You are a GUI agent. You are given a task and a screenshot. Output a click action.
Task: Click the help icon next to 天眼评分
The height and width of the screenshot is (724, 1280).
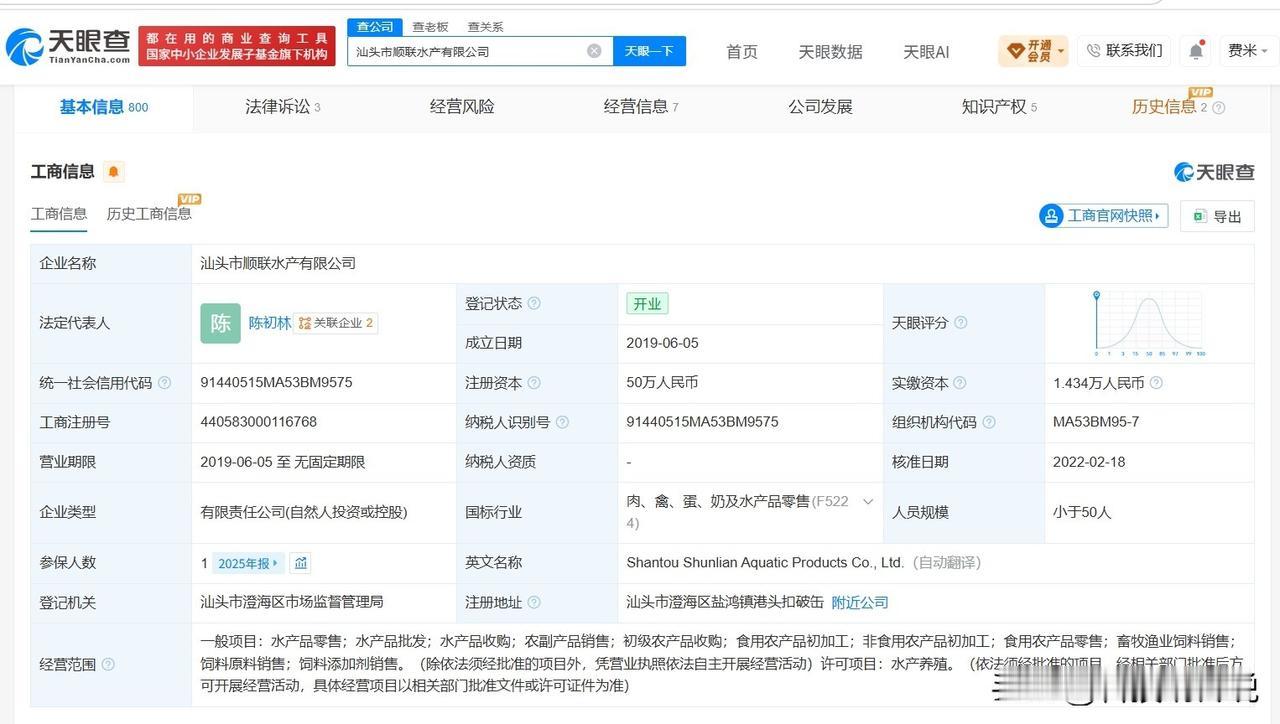961,323
